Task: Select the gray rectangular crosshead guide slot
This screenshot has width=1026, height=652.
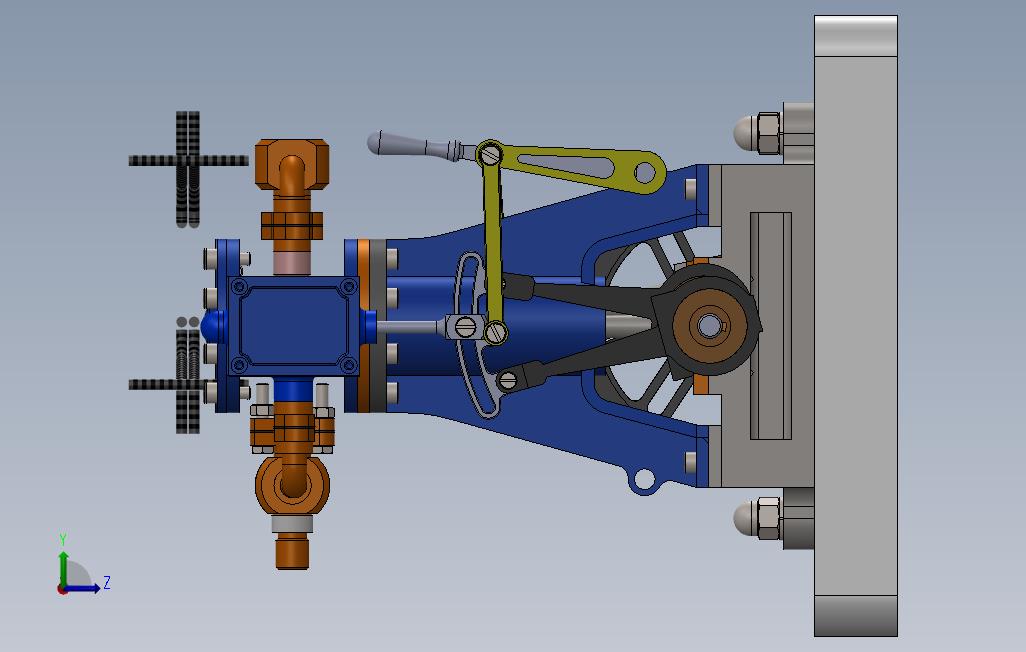Action: click(771, 325)
